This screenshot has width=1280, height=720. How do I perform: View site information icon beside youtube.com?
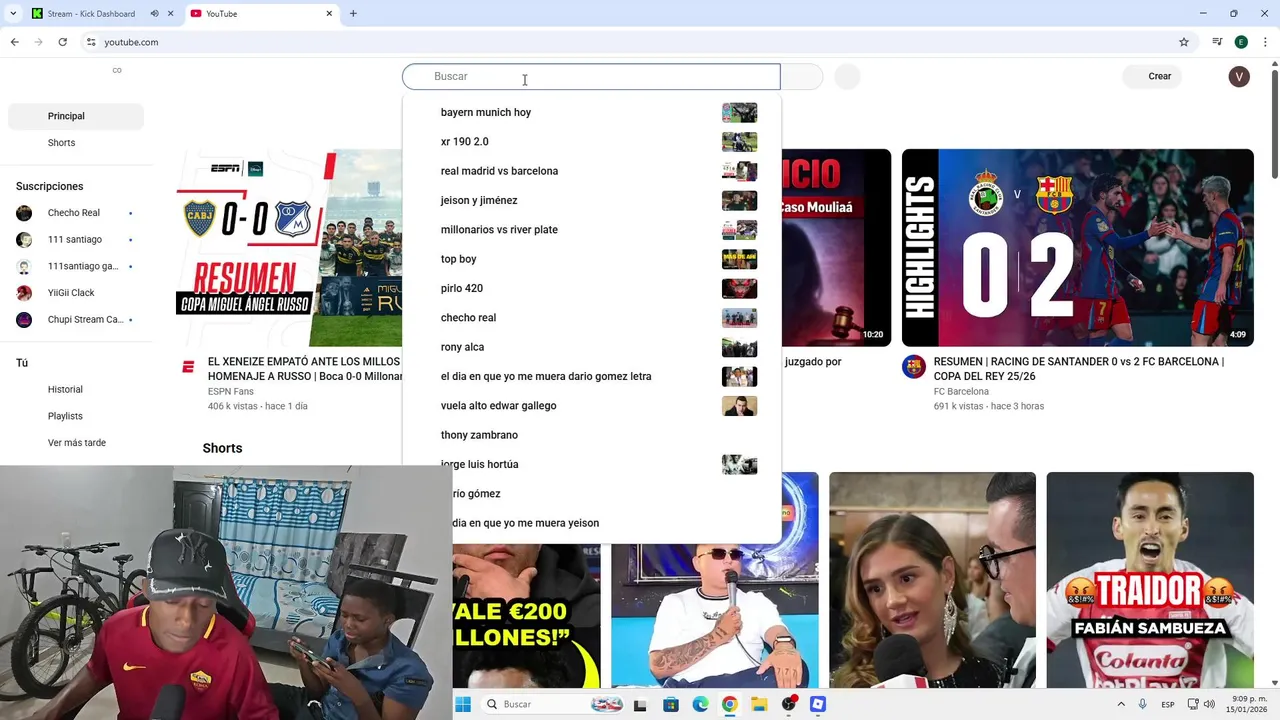coord(91,42)
